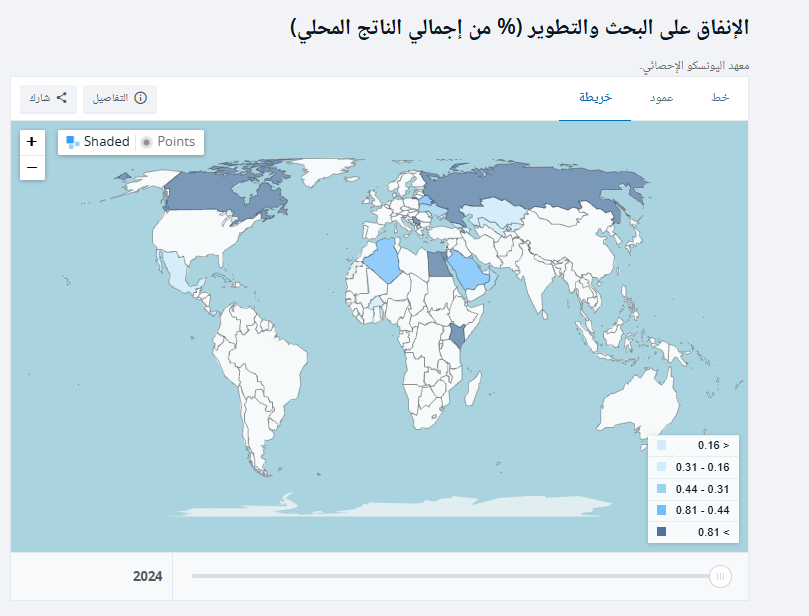The width and height of the screenshot is (809, 616).
Task: Select legend swatch for 0.16 >
Action: pos(661,445)
